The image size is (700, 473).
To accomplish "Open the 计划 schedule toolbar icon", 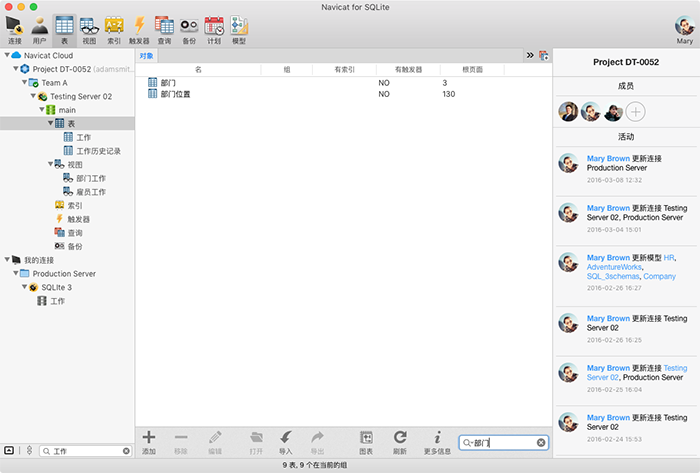I will tap(214, 30).
